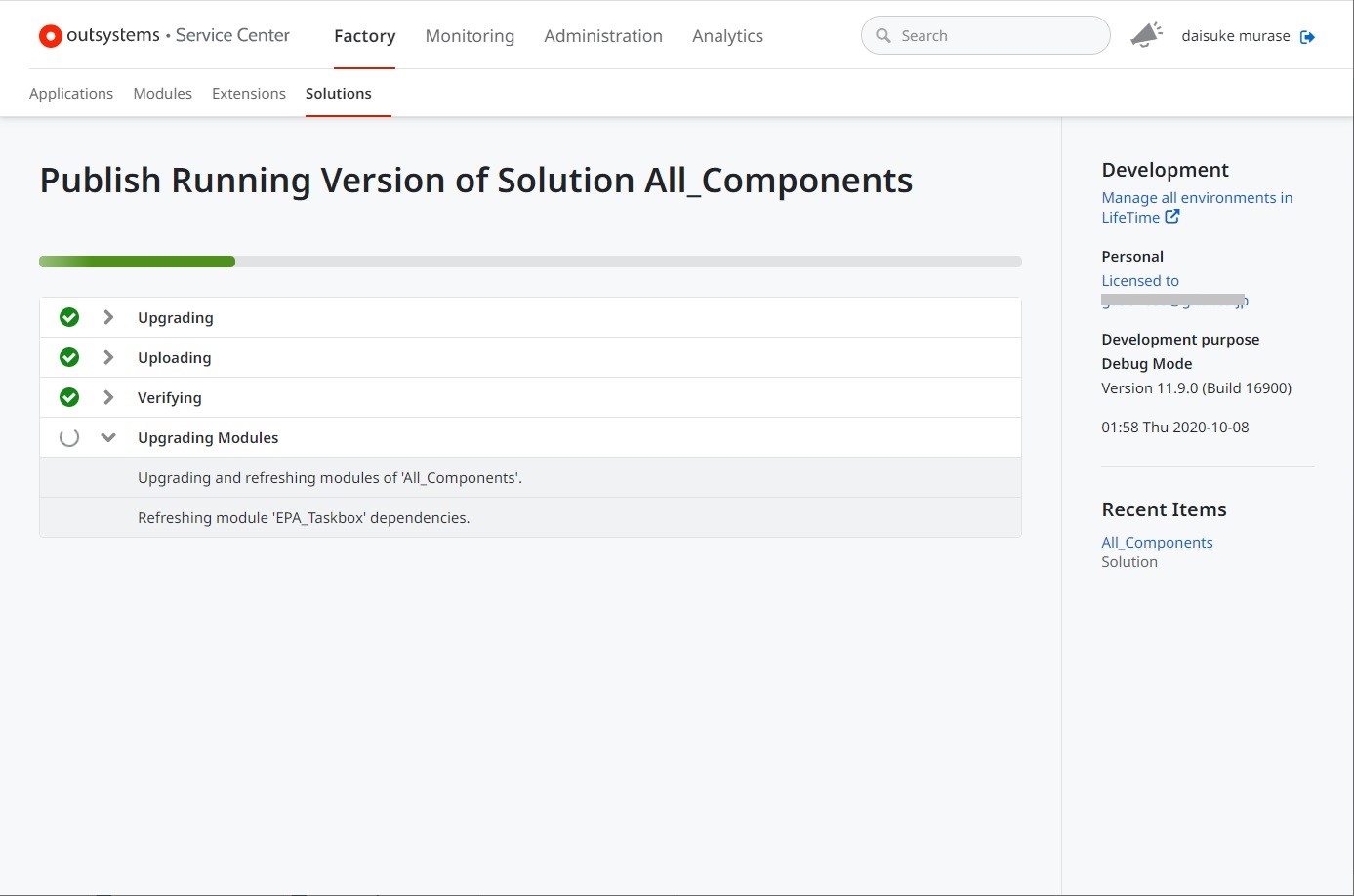Click the green checkmark next to Verifying

69,397
